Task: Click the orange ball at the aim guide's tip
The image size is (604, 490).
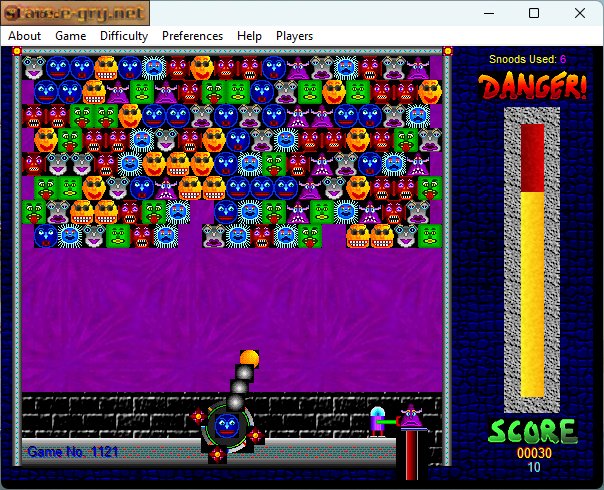Action: pos(249,359)
